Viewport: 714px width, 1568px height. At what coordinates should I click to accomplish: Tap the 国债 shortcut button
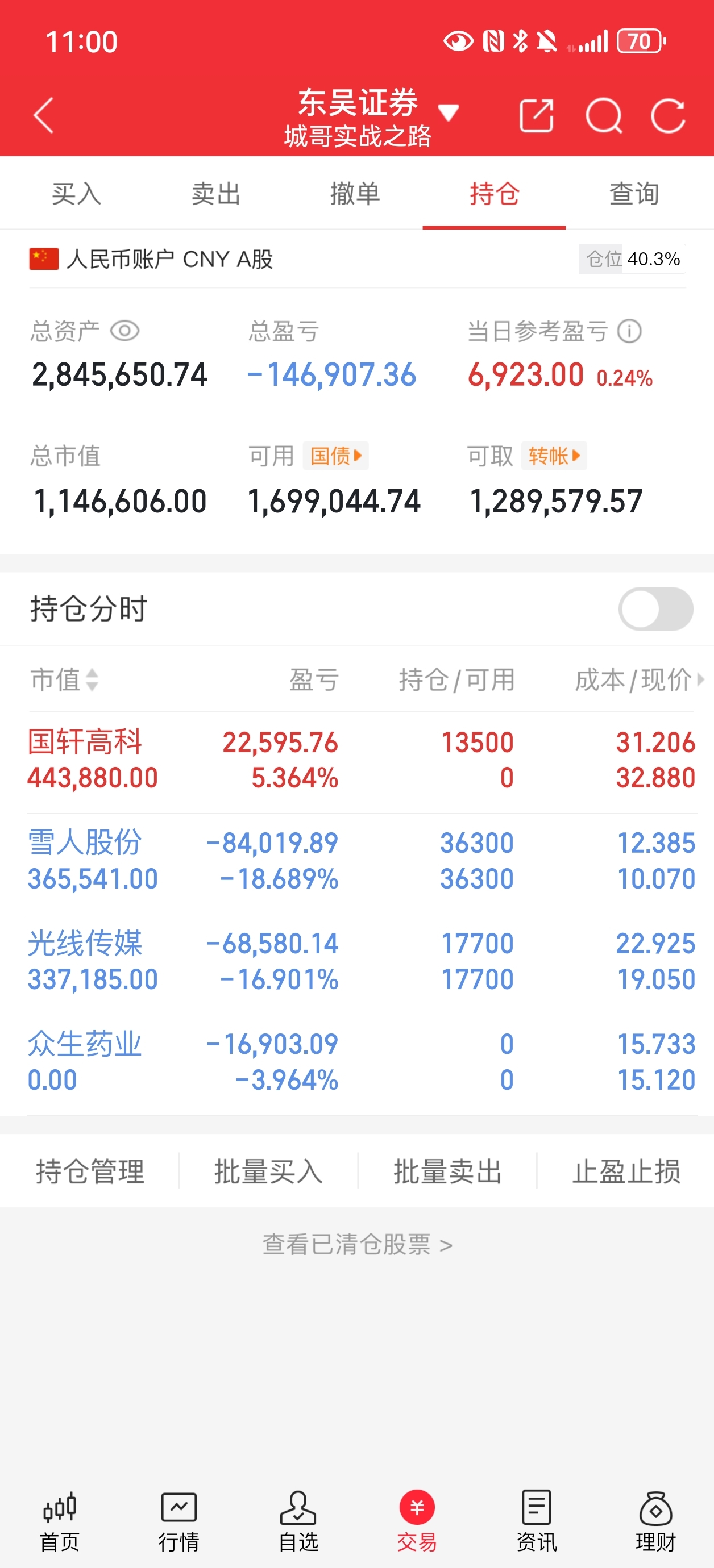click(335, 455)
